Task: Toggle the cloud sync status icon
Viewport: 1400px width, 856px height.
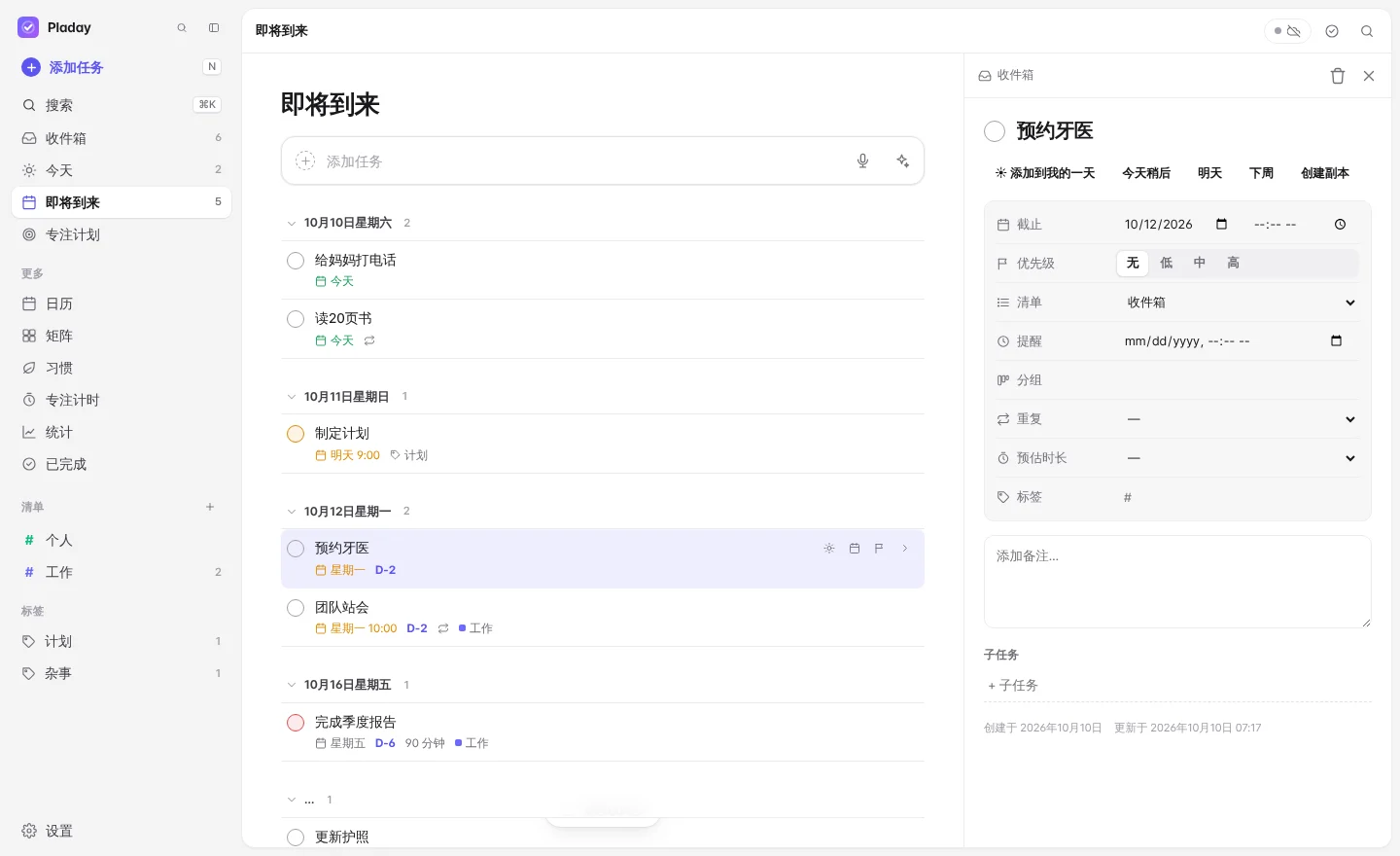Action: point(1287,31)
